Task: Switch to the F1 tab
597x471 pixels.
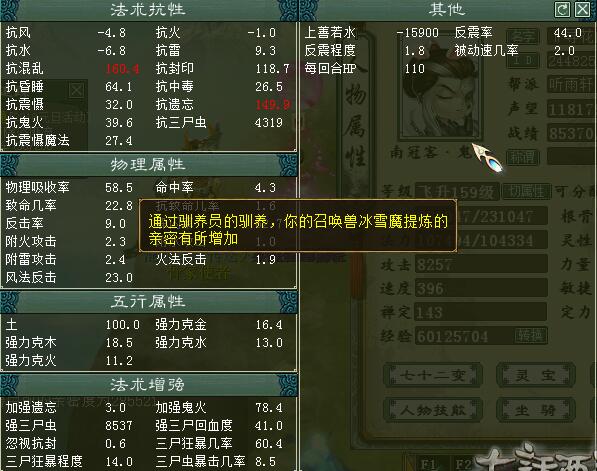Action: coord(428,464)
